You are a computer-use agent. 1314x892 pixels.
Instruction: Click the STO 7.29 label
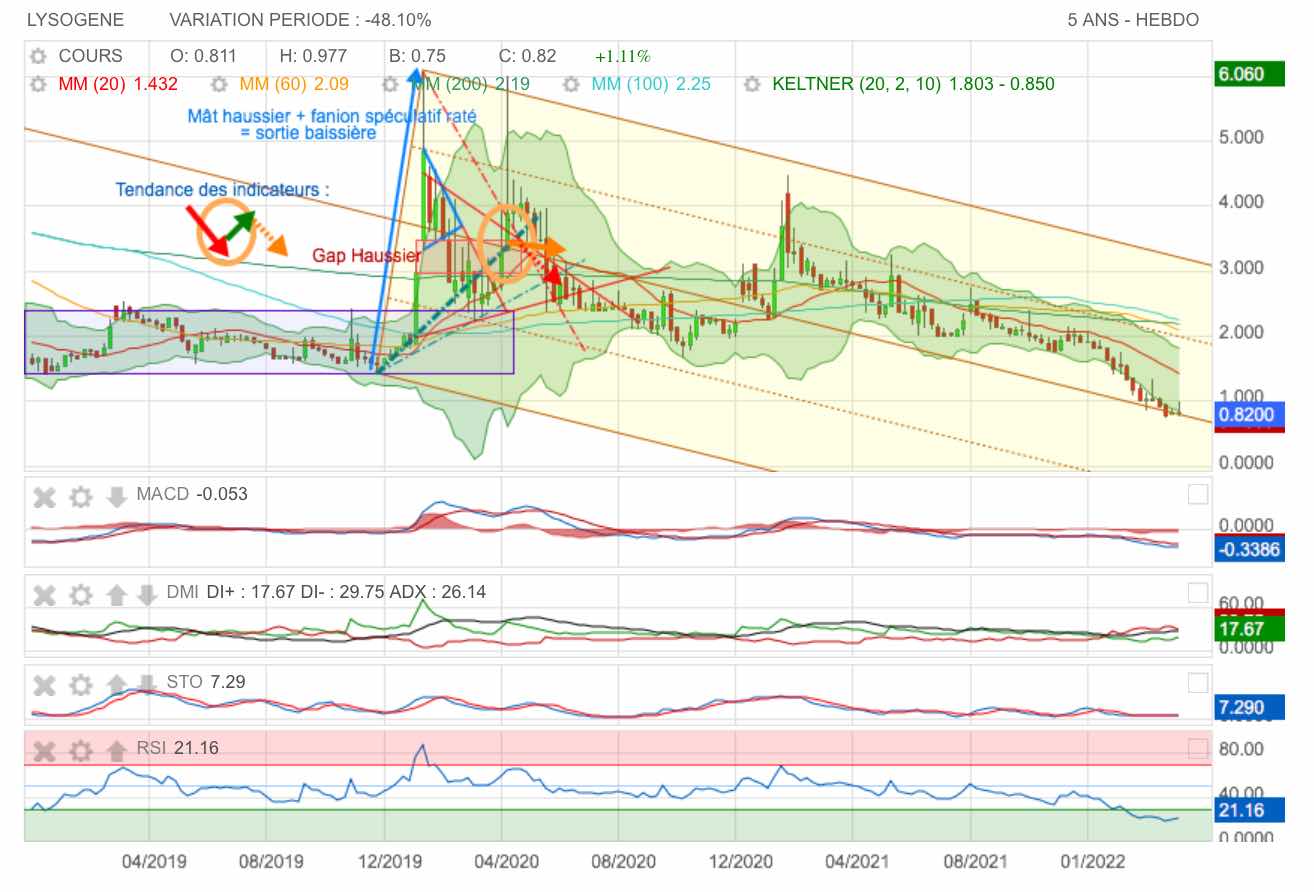[206, 682]
